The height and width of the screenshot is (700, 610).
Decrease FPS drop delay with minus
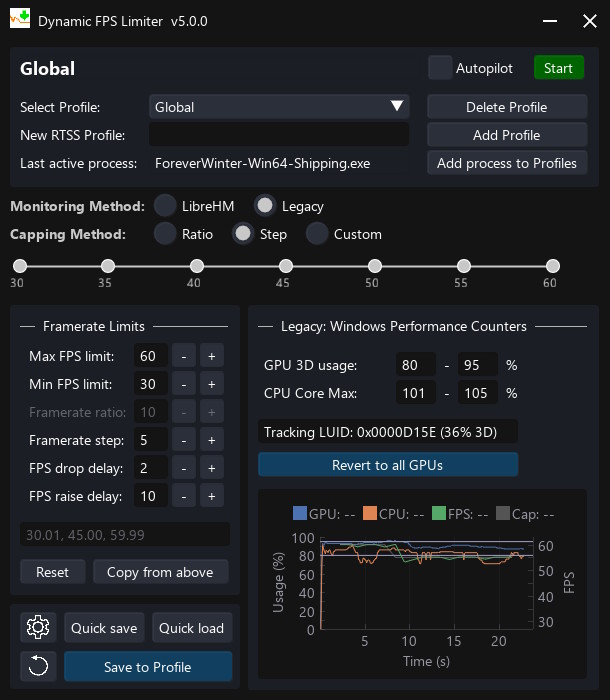pyautogui.click(x=184, y=468)
